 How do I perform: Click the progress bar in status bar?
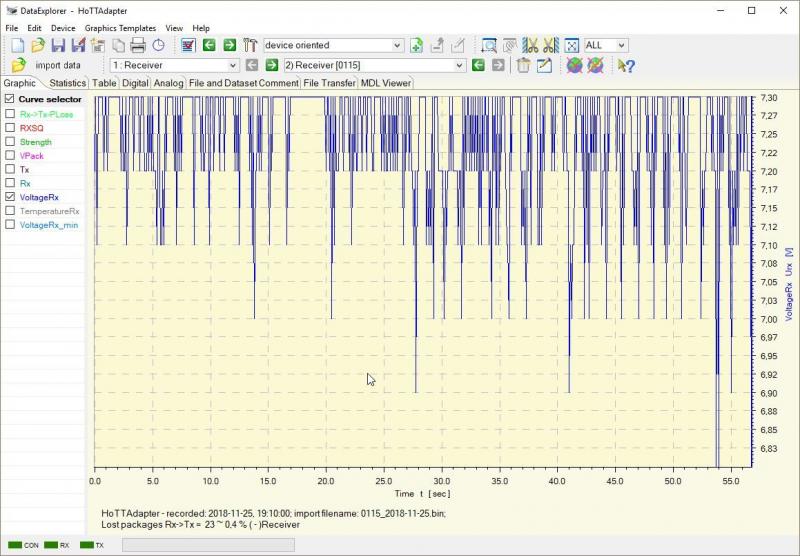[x=208, y=545]
